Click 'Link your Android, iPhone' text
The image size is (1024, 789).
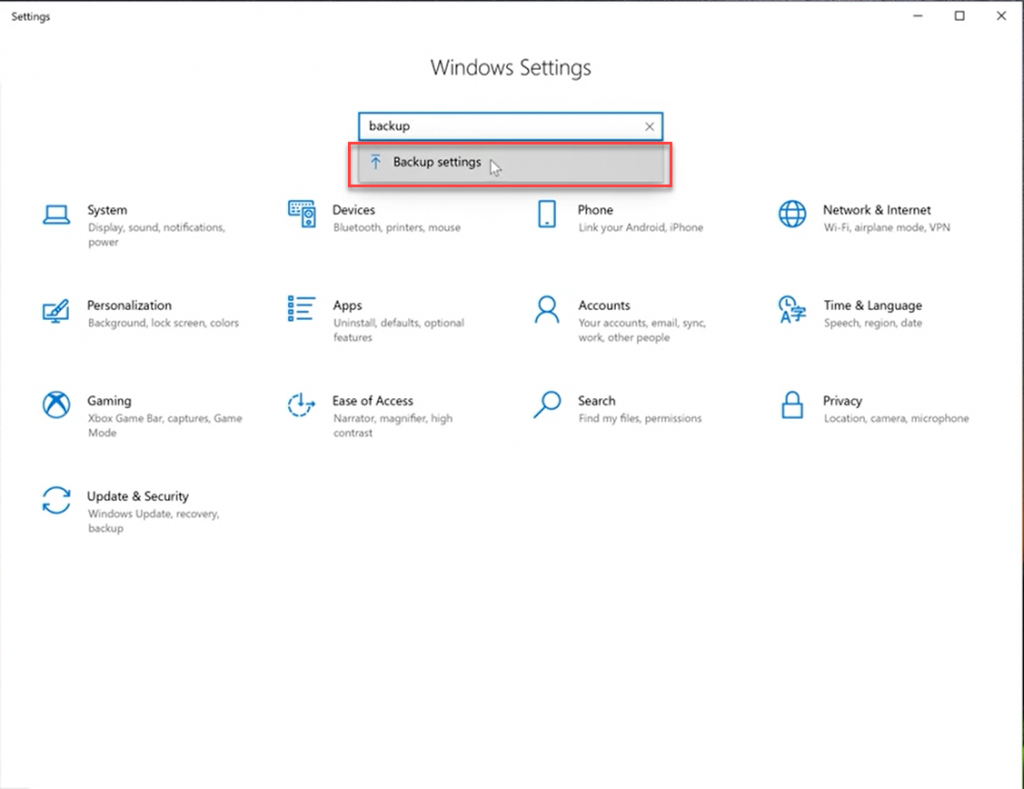coord(641,227)
